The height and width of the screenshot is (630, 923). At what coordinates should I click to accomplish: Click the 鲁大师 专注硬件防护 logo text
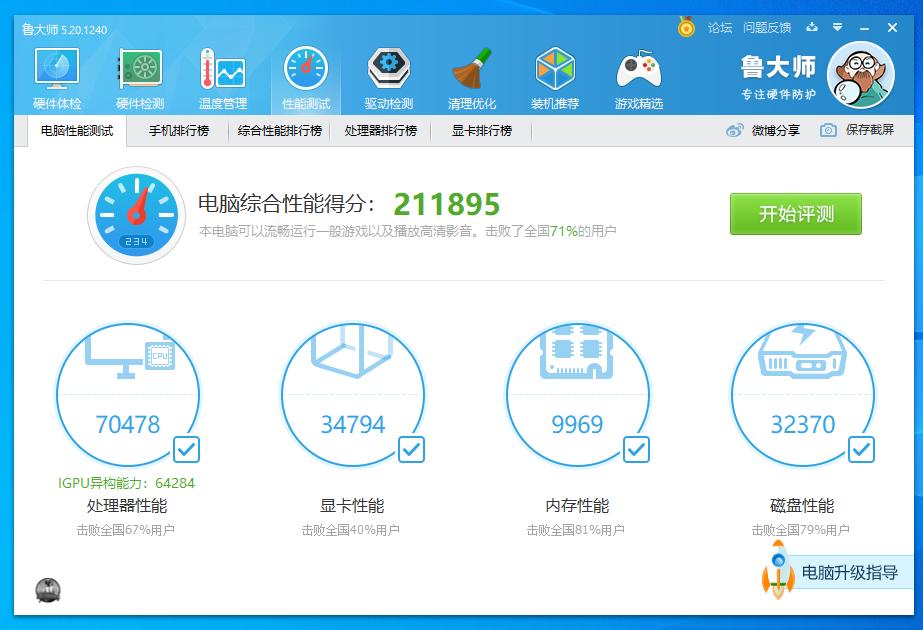click(778, 77)
